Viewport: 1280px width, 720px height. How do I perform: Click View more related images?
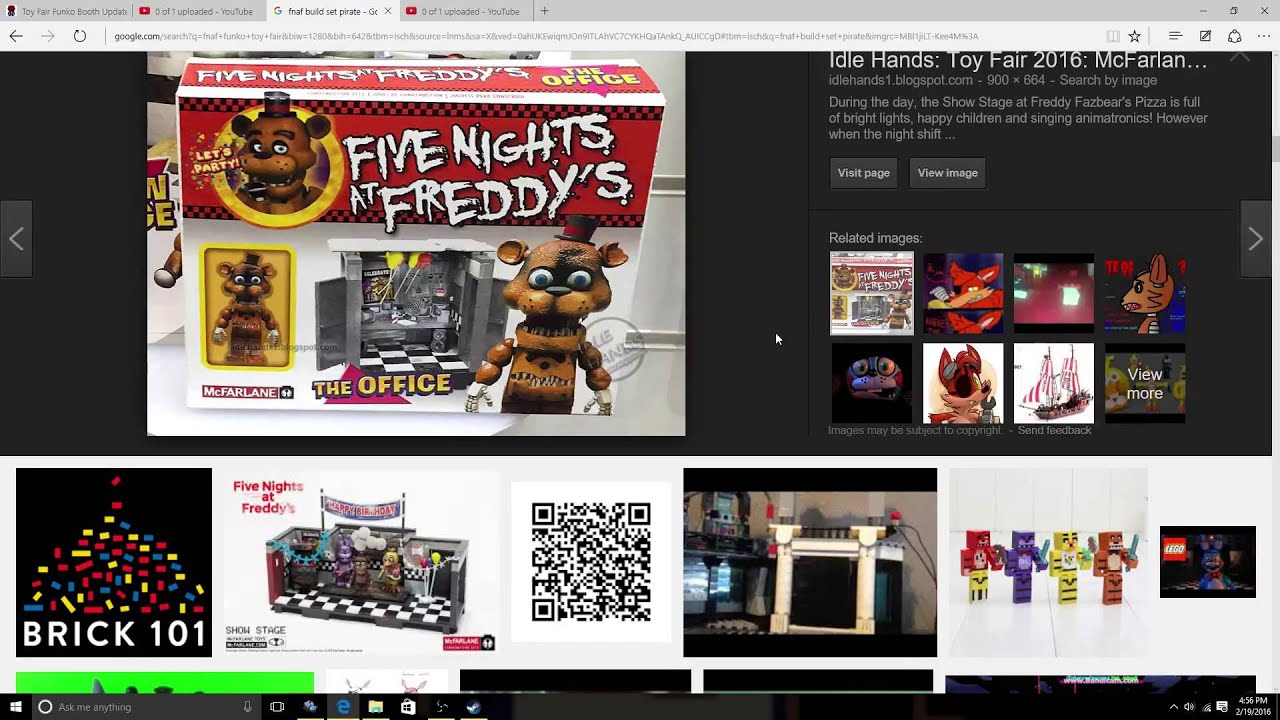coord(1145,383)
